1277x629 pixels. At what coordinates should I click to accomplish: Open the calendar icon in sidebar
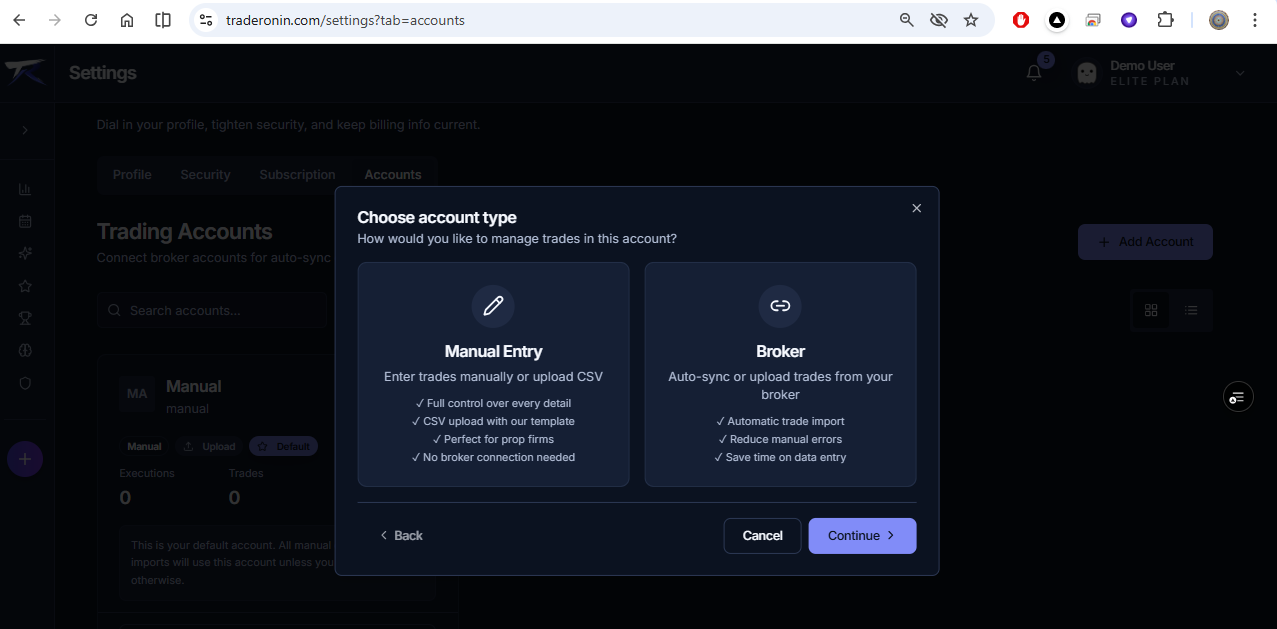click(x=25, y=222)
